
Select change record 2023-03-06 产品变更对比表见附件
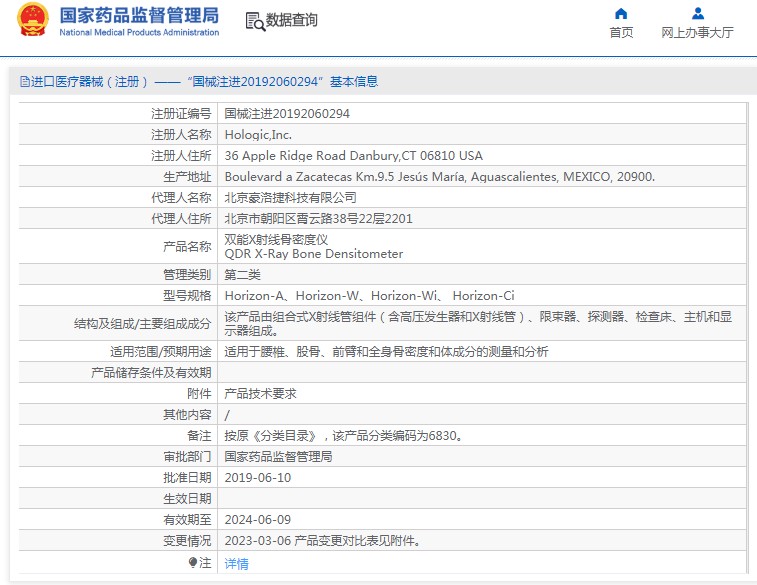tap(323, 541)
